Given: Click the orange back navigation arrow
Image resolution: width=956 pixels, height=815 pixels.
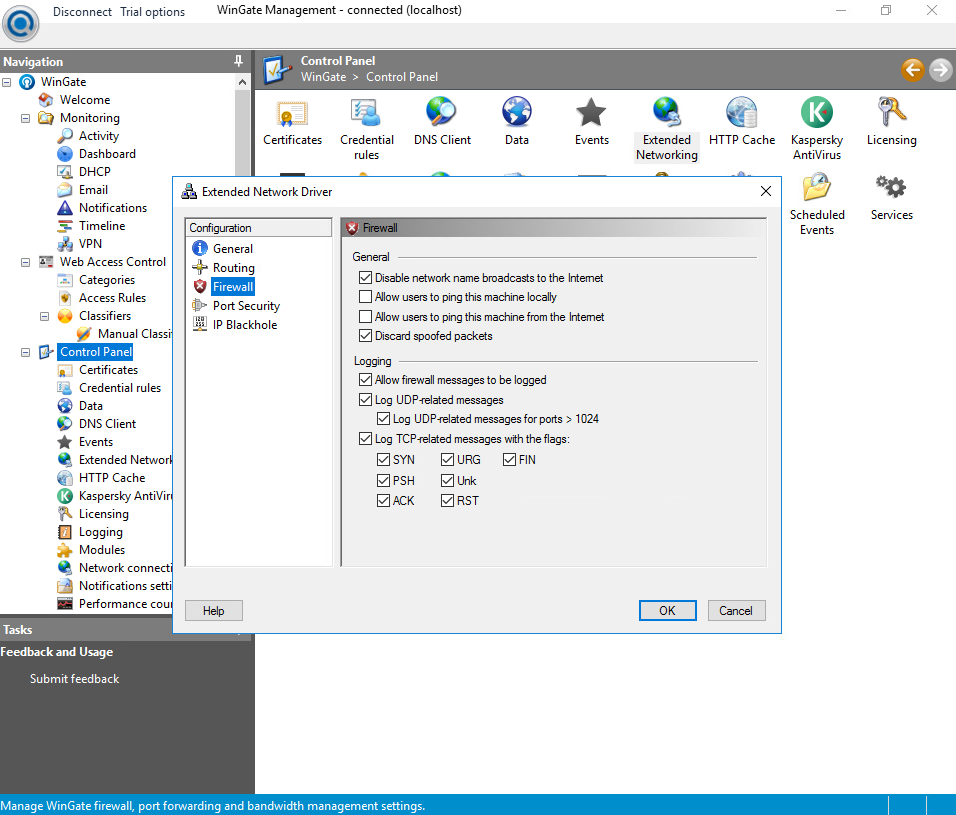Looking at the screenshot, I should (912, 69).
